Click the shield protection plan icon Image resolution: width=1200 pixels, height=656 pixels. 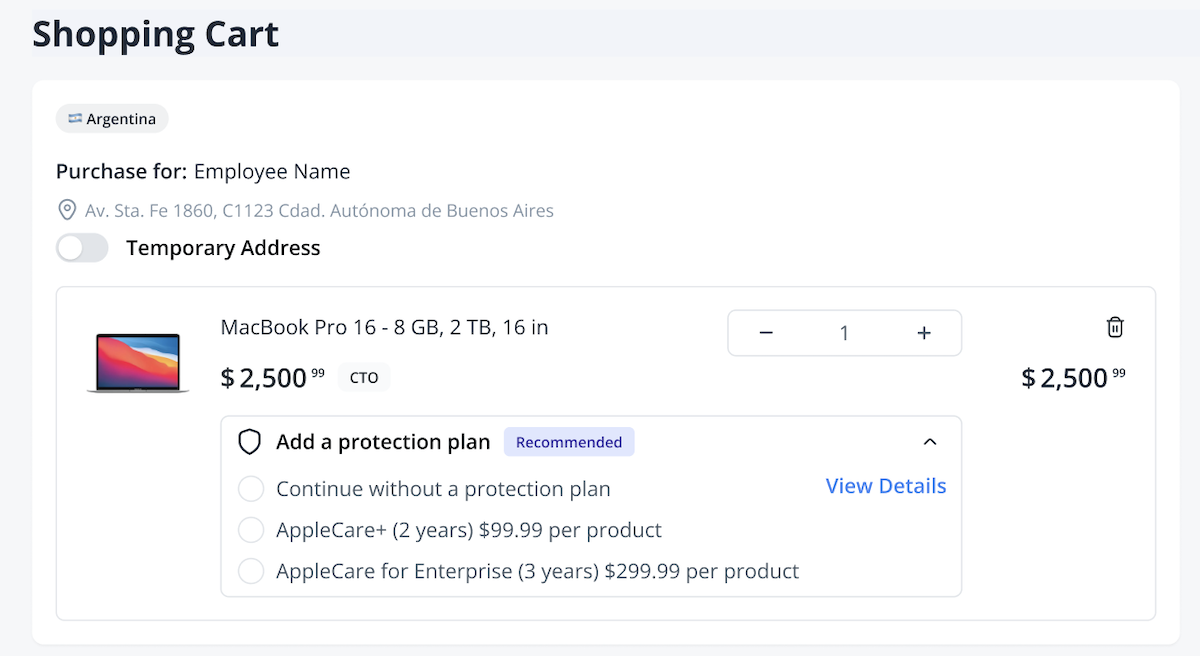[x=249, y=442]
